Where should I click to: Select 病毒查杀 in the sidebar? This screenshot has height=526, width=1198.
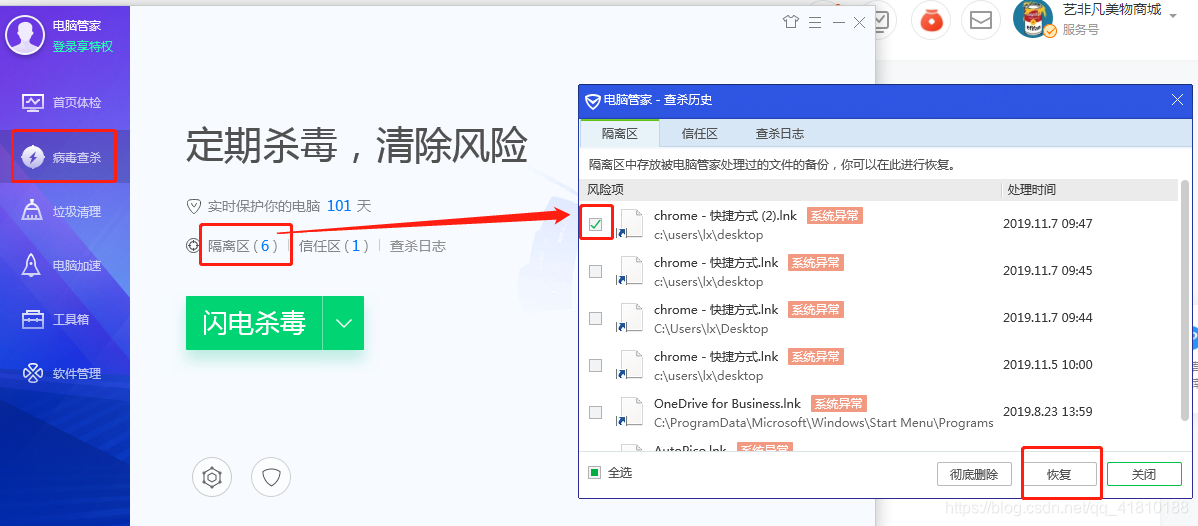64,157
